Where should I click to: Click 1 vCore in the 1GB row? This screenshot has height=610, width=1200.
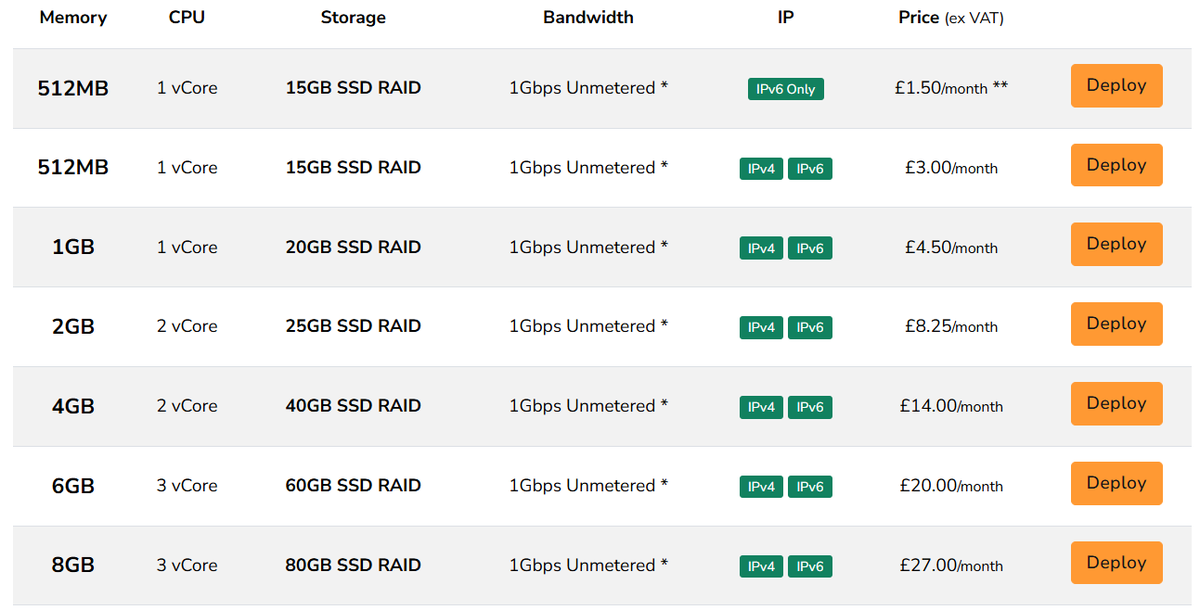point(187,247)
